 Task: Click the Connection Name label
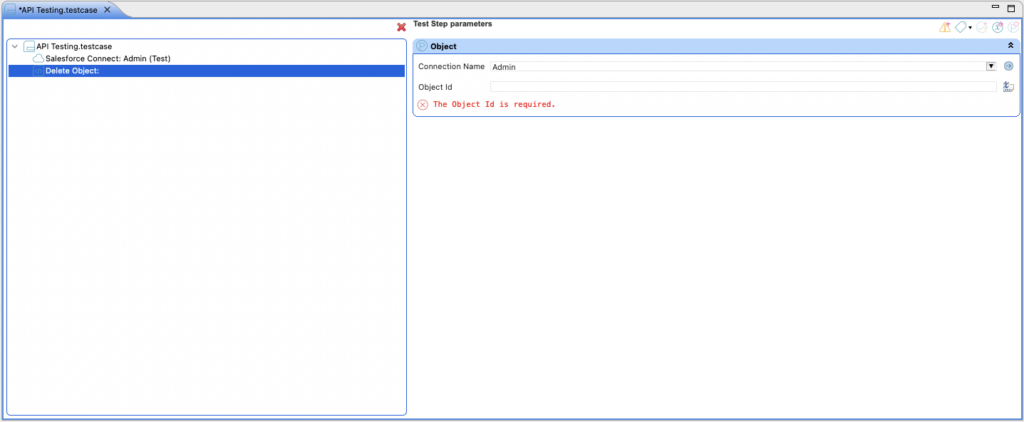(452, 67)
